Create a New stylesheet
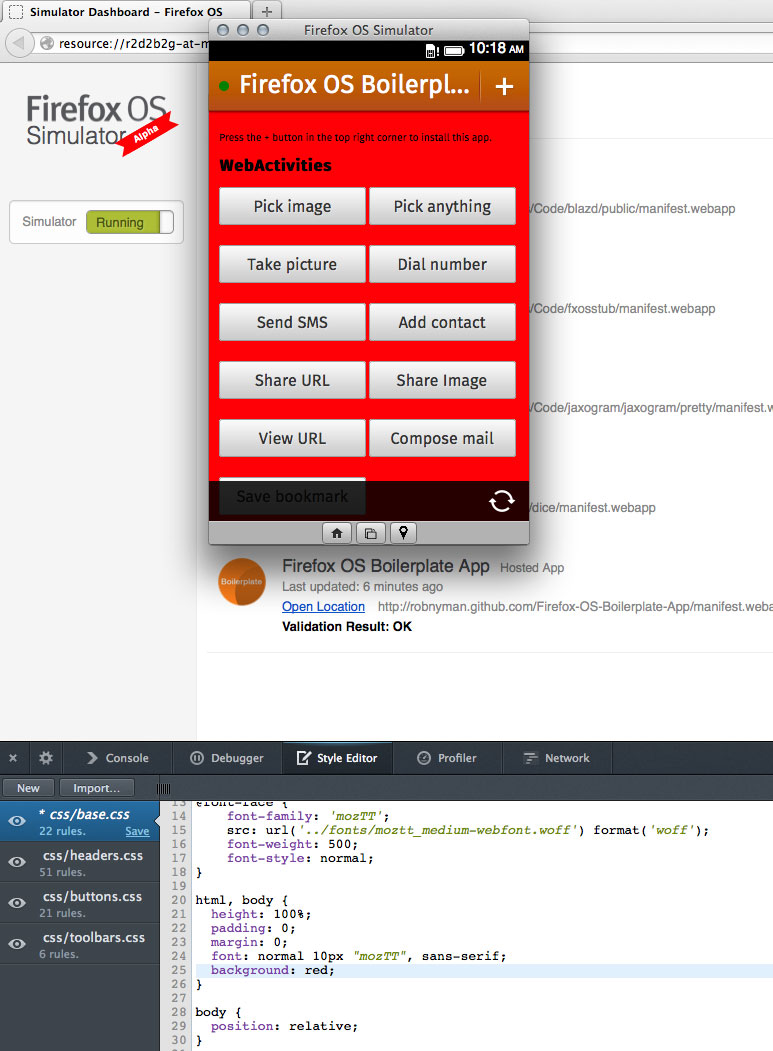 tap(28, 788)
